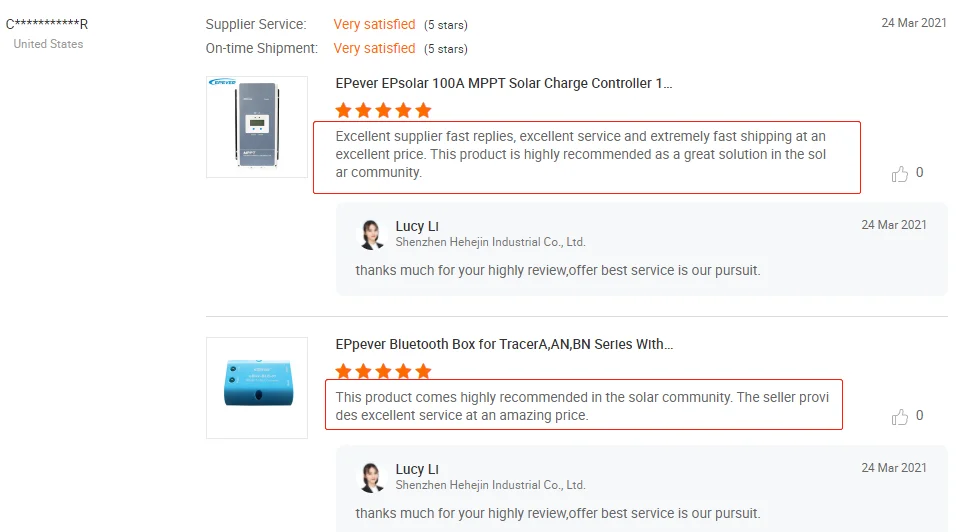Open the blue Bluetooth Box product image
Image resolution: width=960 pixels, height=532 pixels.
click(257, 387)
